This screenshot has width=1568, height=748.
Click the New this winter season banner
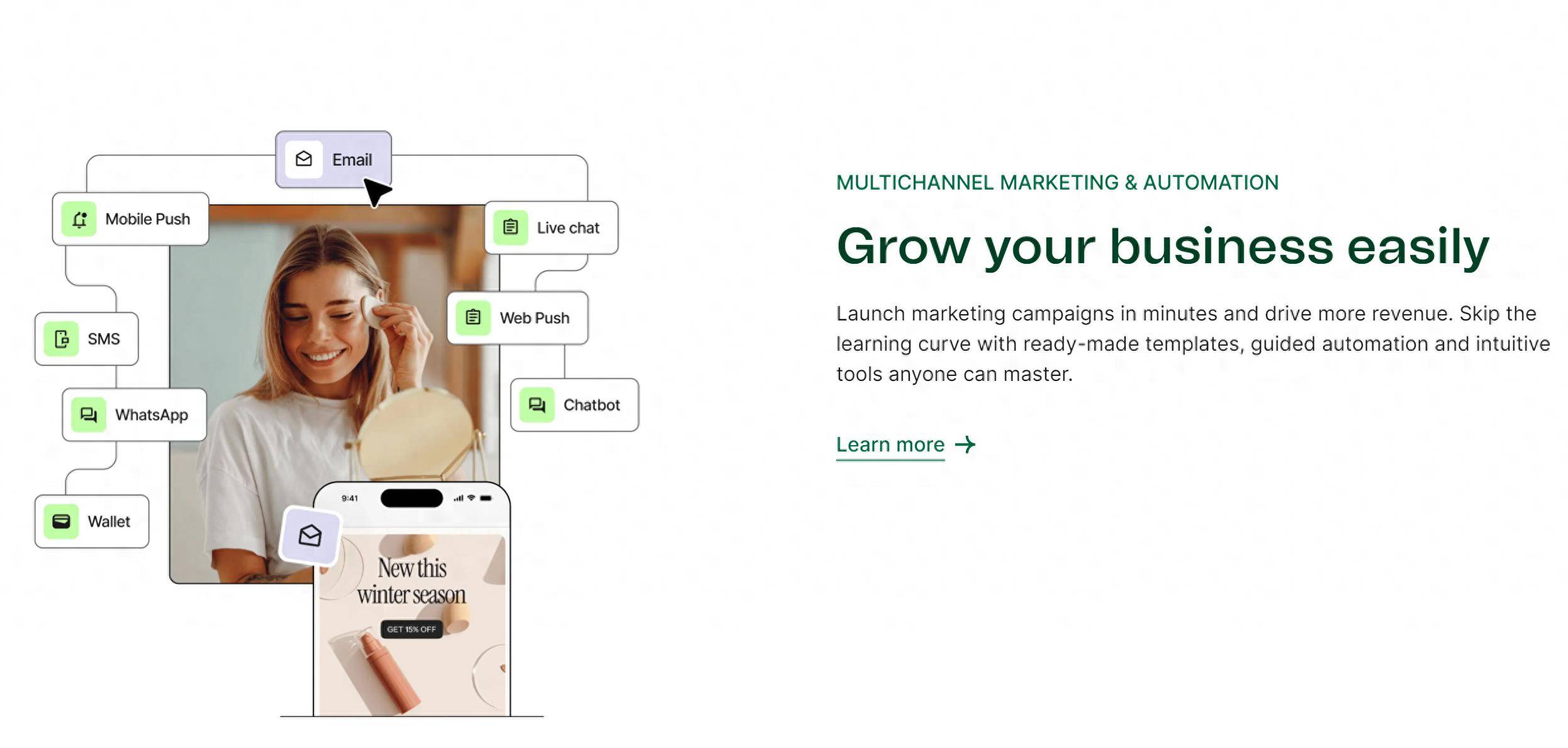(412, 581)
